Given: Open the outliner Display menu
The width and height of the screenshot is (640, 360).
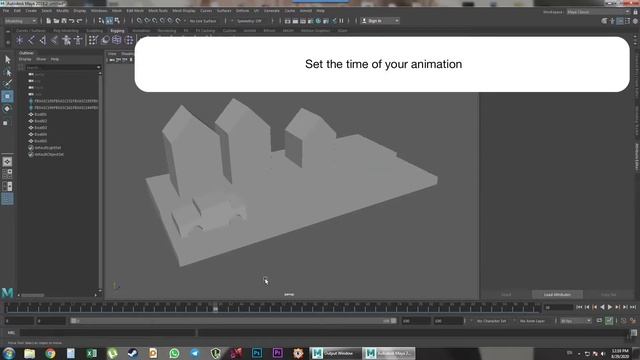Looking at the screenshot, I should click(x=25, y=59).
